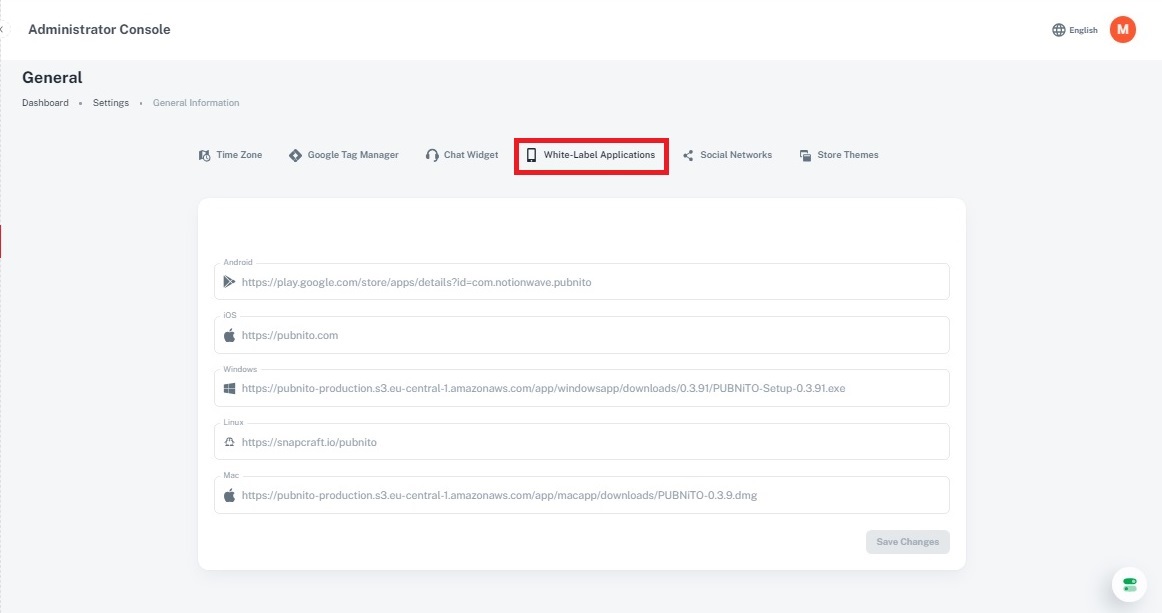
Task: Click the Windows logo icon in Windows field
Action: coord(229,388)
